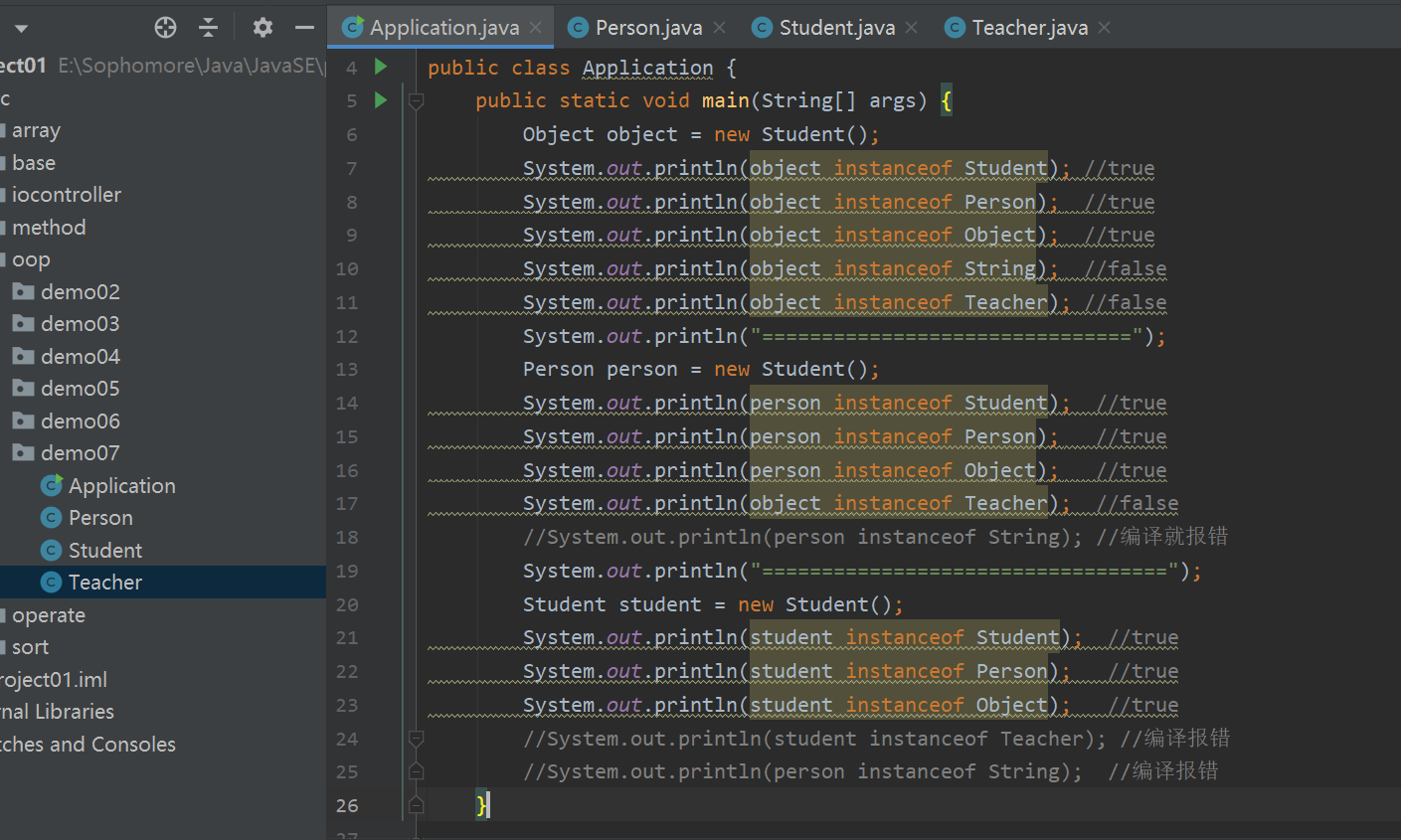Open the demo05 folder in tree
This screenshot has width=1401, height=840.
pos(80,389)
